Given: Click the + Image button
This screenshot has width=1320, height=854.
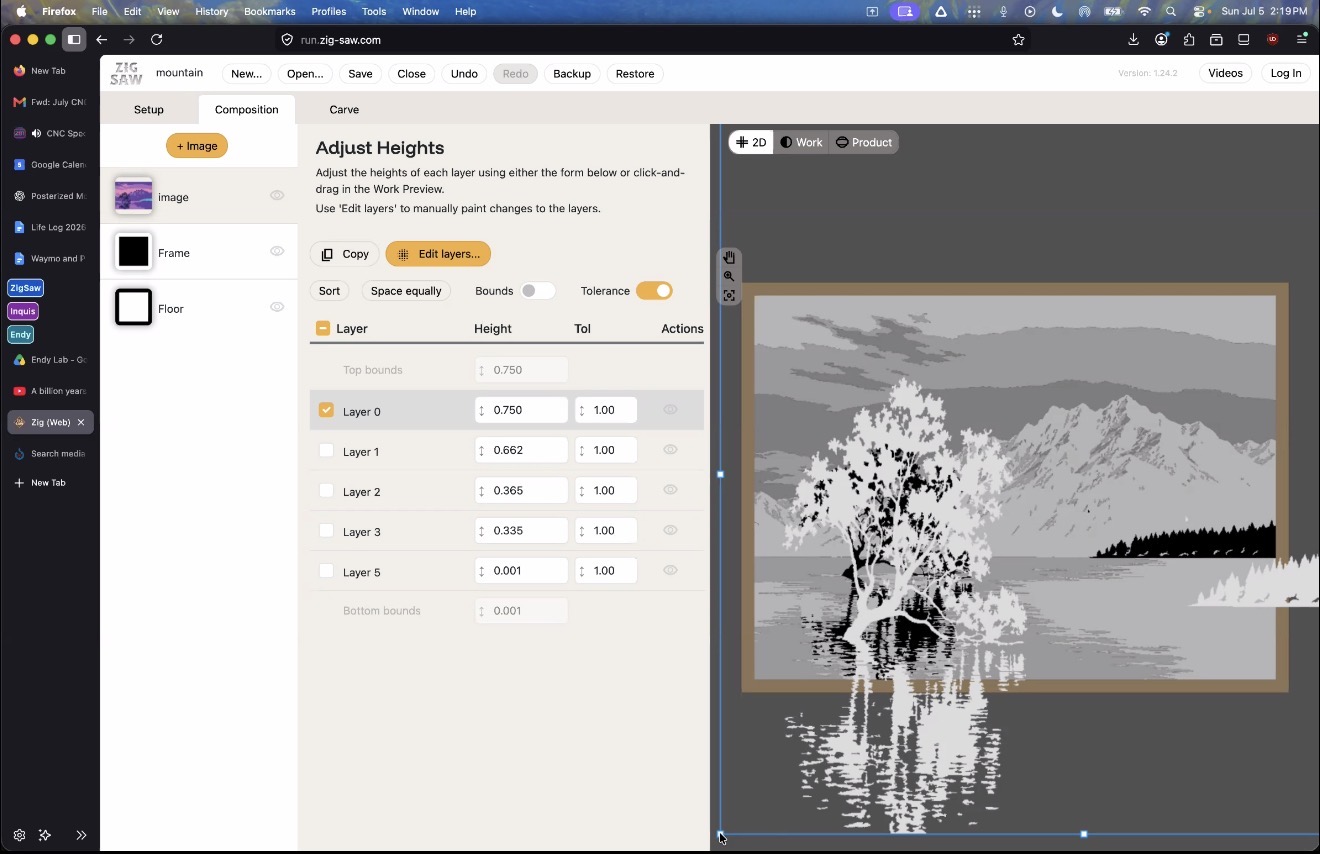Looking at the screenshot, I should coord(197,146).
